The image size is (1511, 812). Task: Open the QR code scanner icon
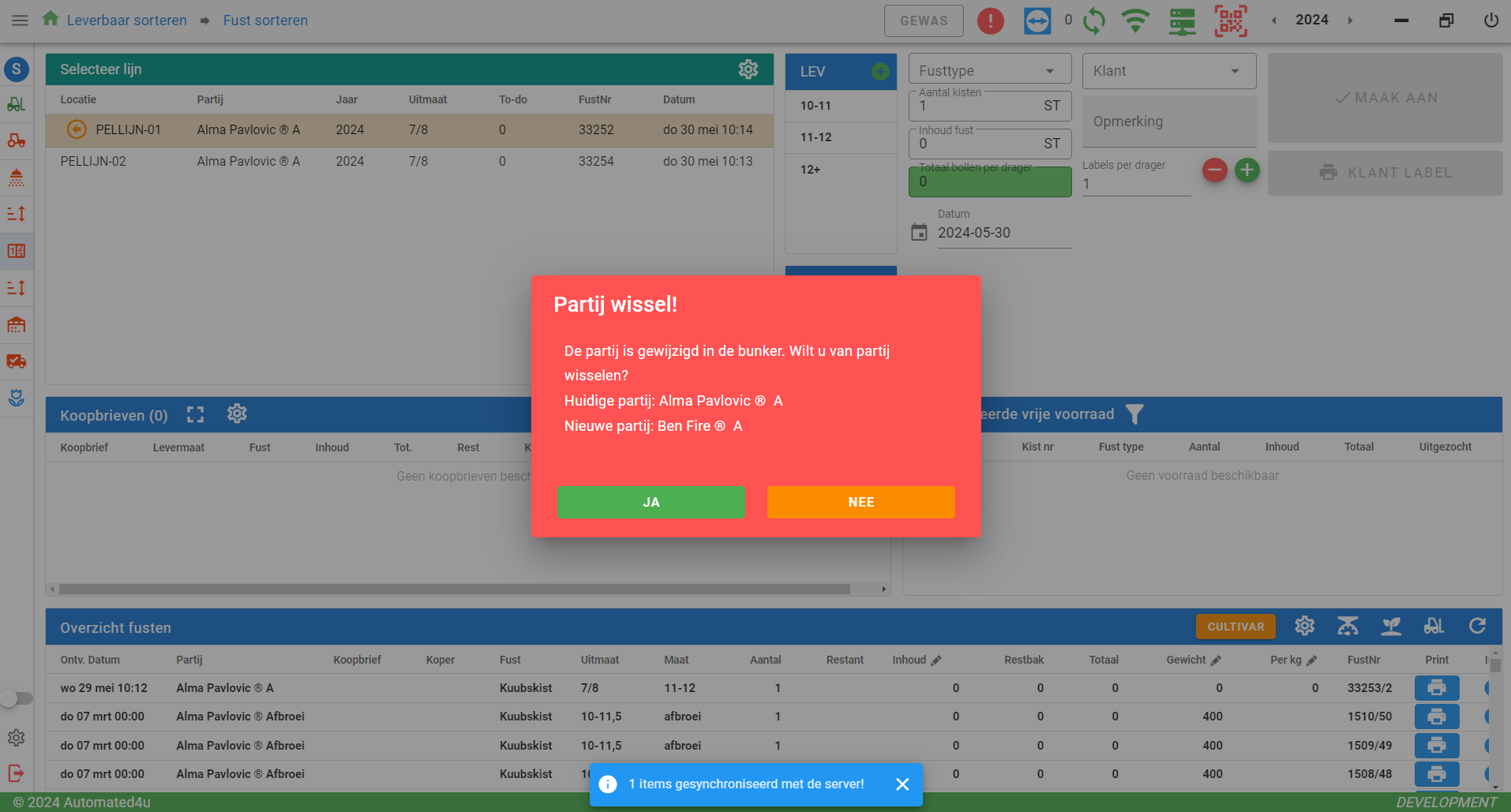(1230, 21)
